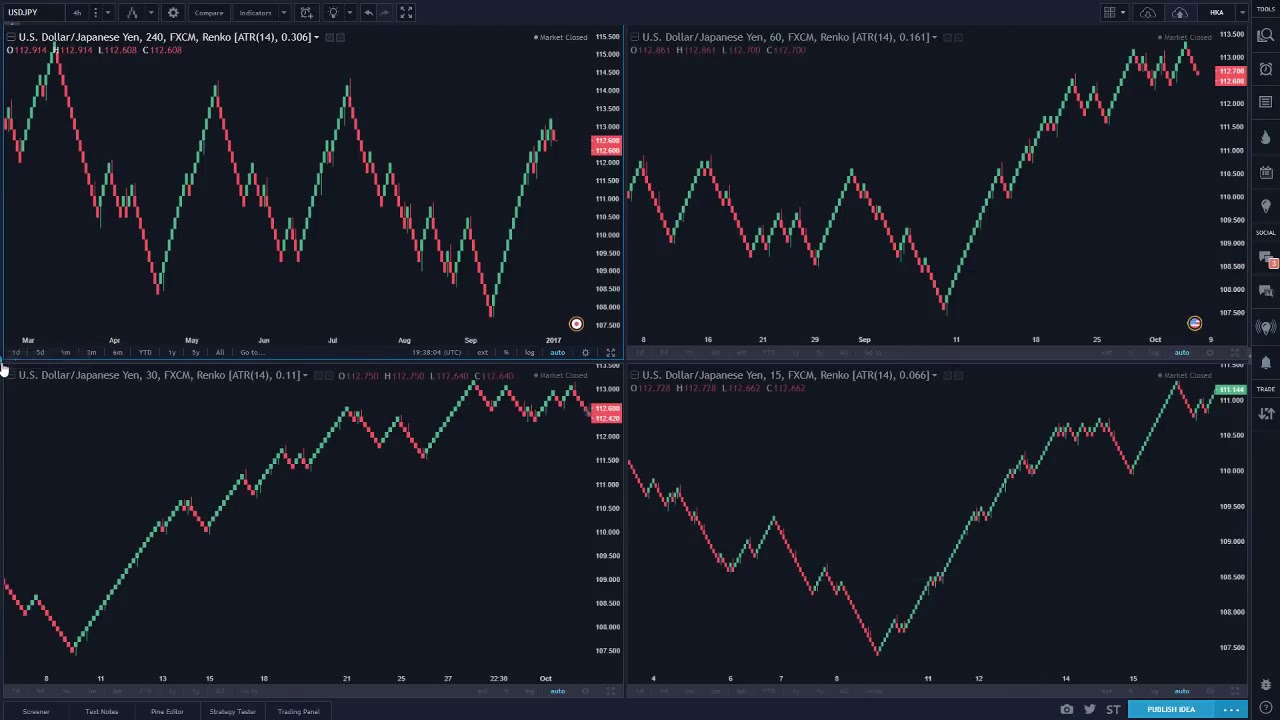
Task: Click the Indicators button
Action: click(x=255, y=13)
